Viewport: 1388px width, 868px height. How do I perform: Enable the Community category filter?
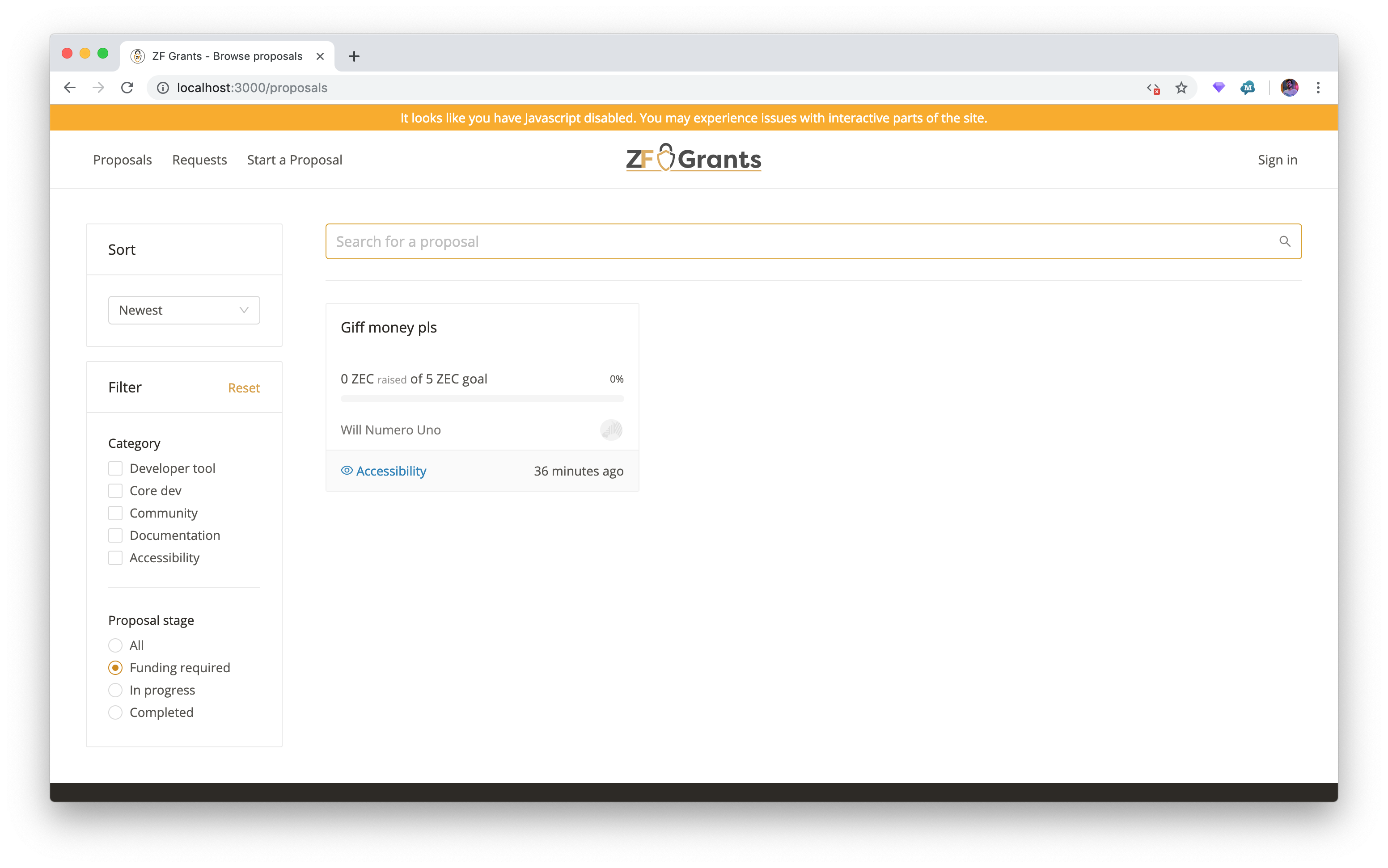coord(115,513)
